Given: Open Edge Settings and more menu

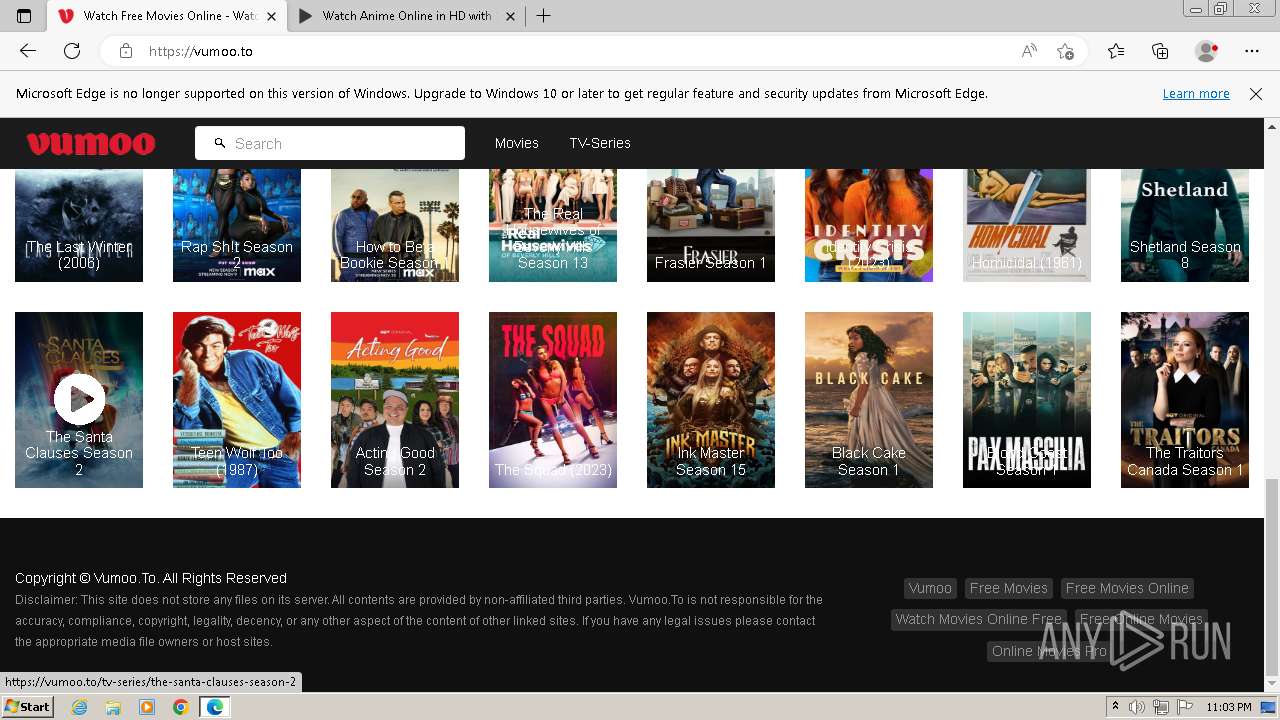Looking at the screenshot, I should (x=1252, y=51).
